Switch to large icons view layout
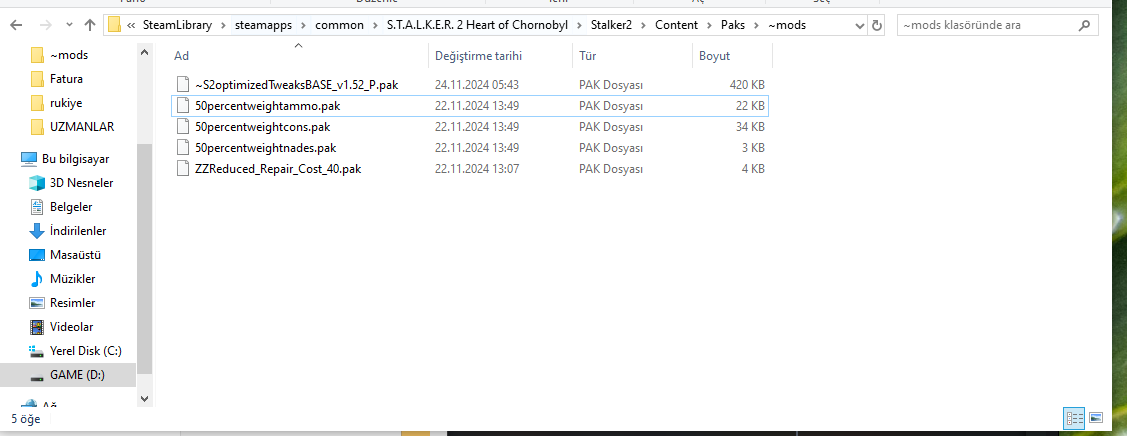Screen dimensions: 1127x436 click(1096, 417)
